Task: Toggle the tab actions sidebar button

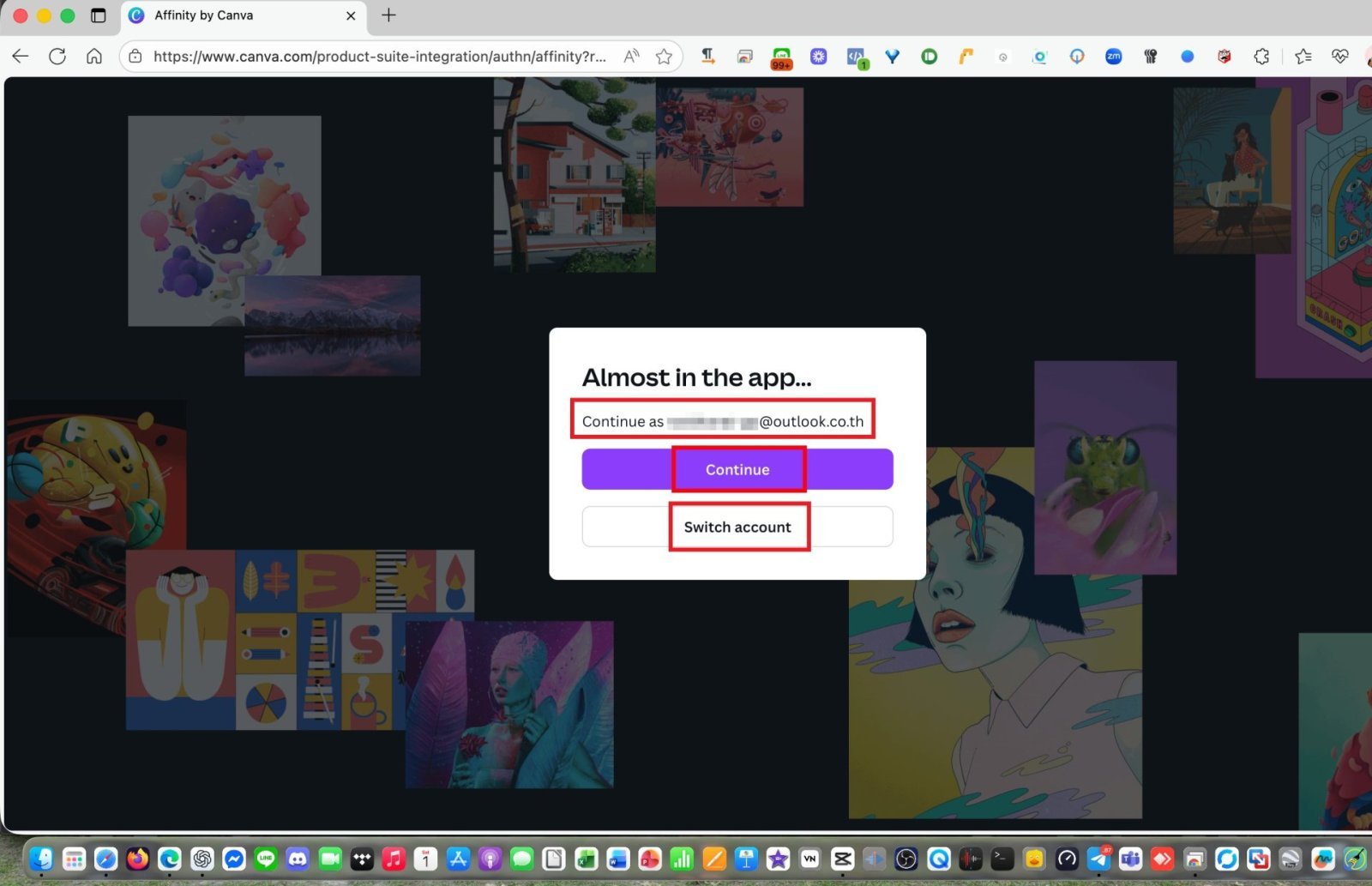Action: (x=99, y=15)
